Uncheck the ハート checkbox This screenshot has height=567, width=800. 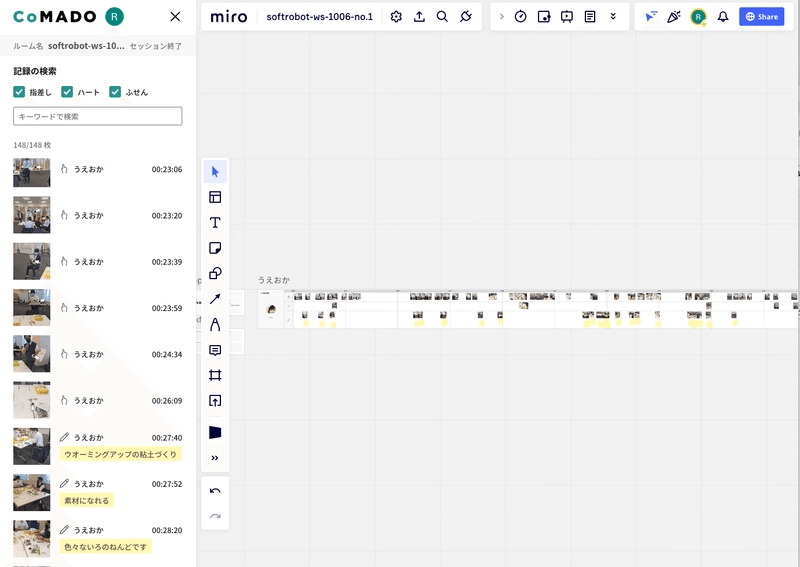coord(67,92)
